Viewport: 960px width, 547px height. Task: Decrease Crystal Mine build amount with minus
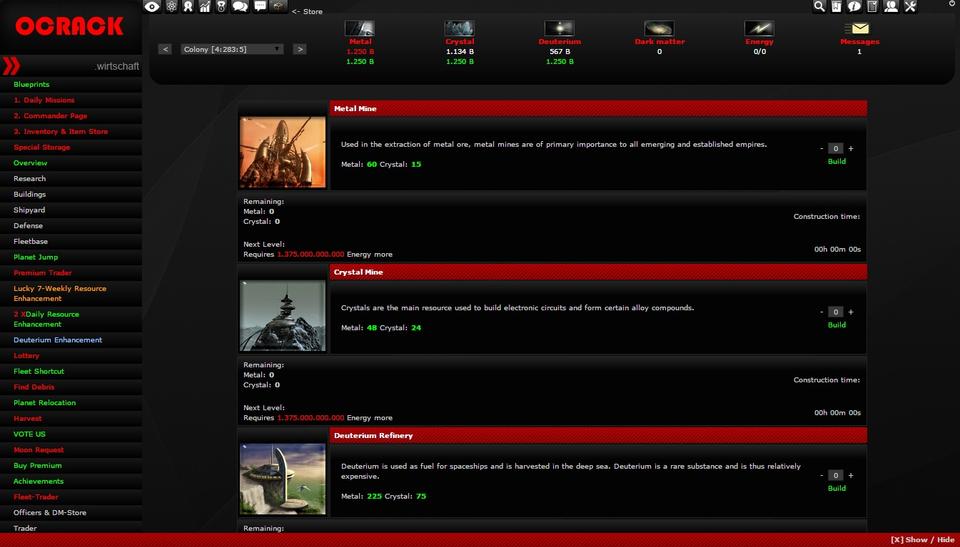822,312
